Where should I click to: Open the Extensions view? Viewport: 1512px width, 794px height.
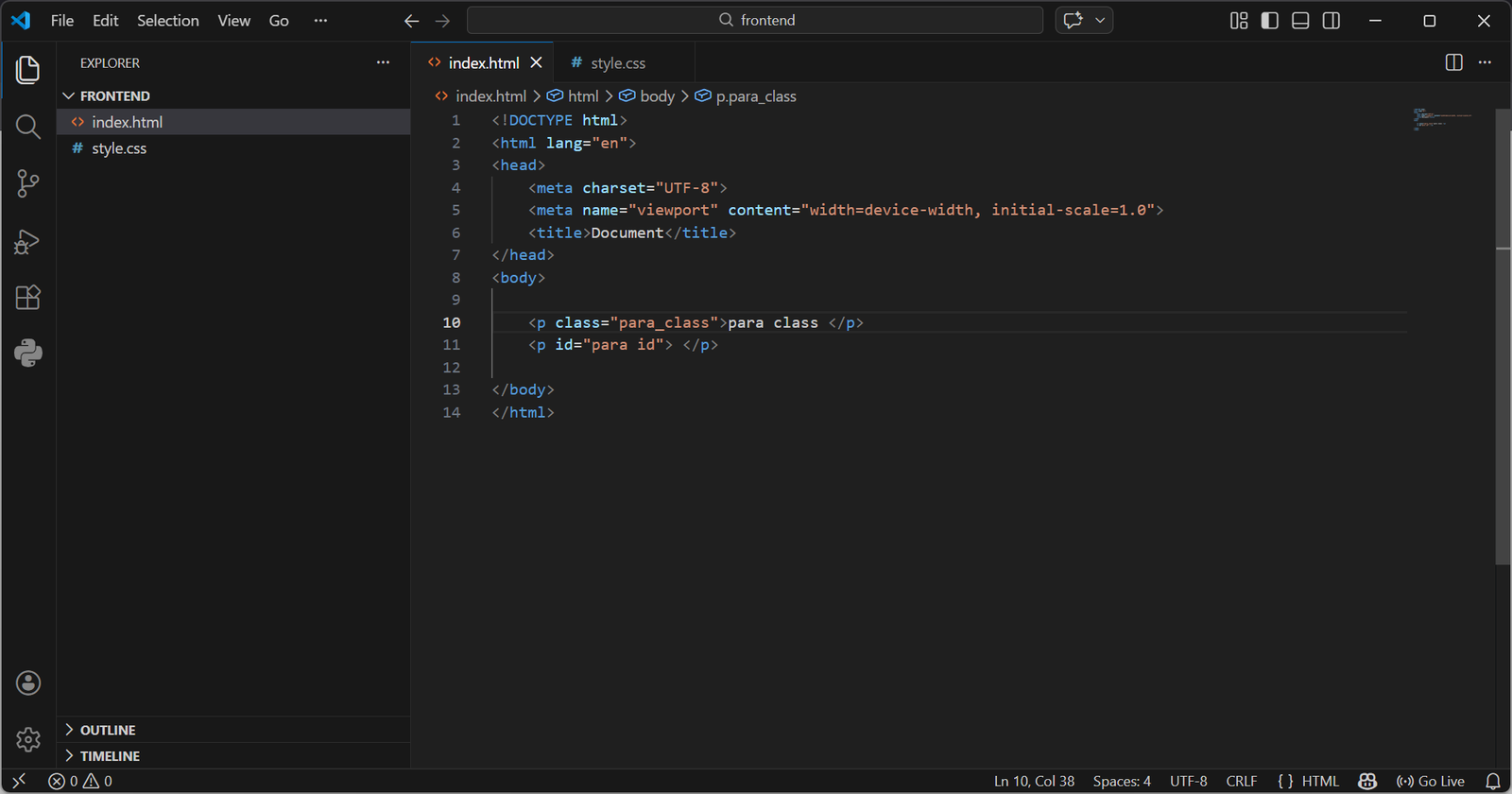[28, 298]
